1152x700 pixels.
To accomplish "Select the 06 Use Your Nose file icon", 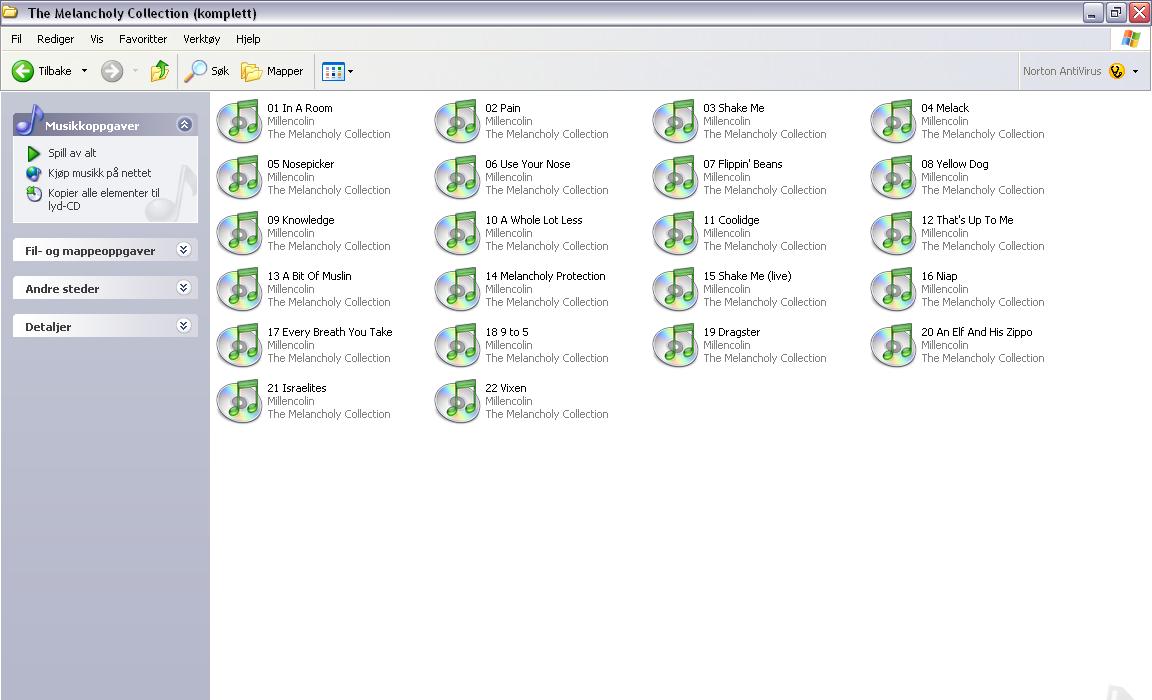I will coord(457,176).
